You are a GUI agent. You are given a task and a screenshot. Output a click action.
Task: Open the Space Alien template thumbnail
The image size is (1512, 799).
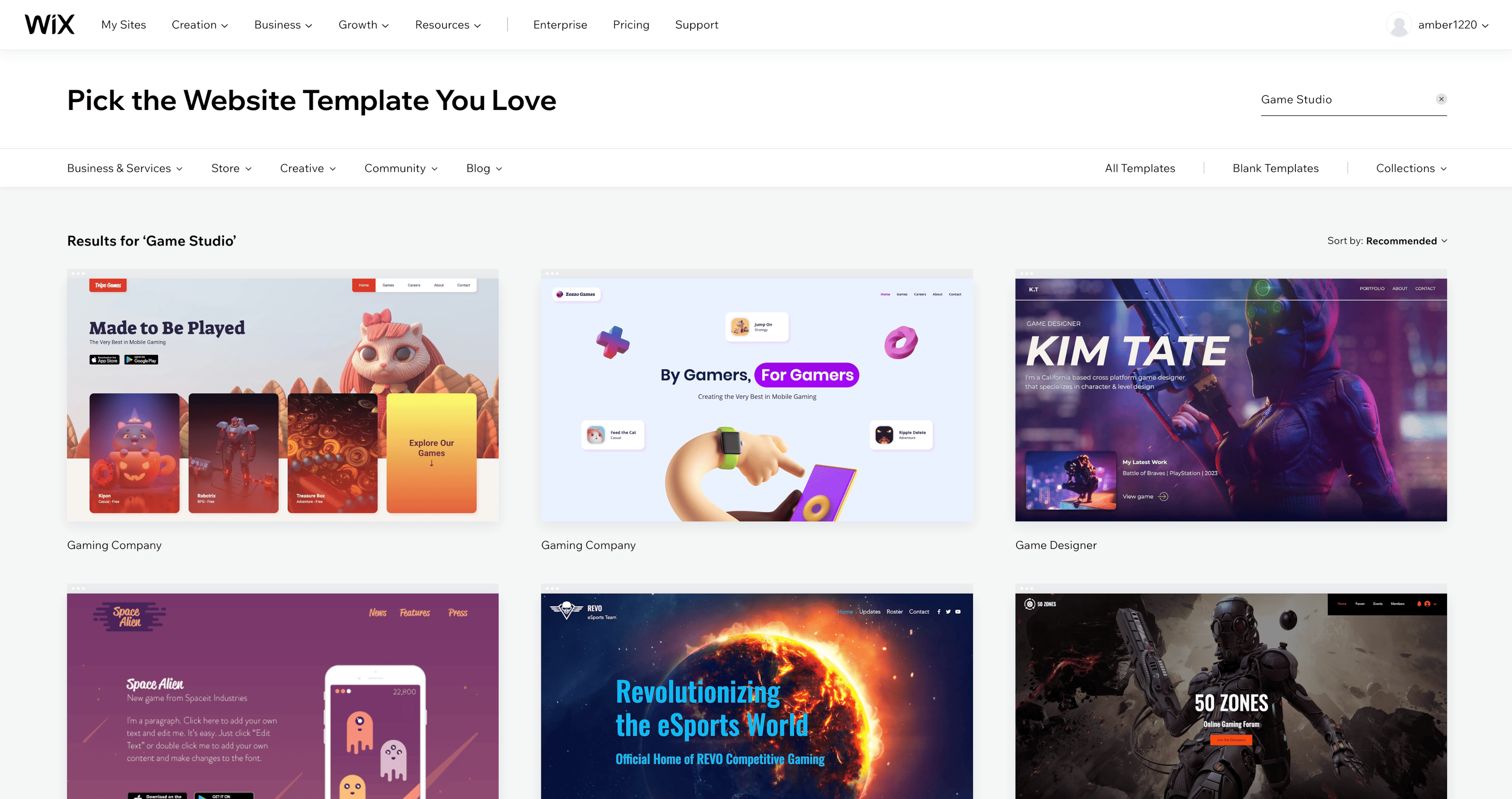[x=282, y=691]
